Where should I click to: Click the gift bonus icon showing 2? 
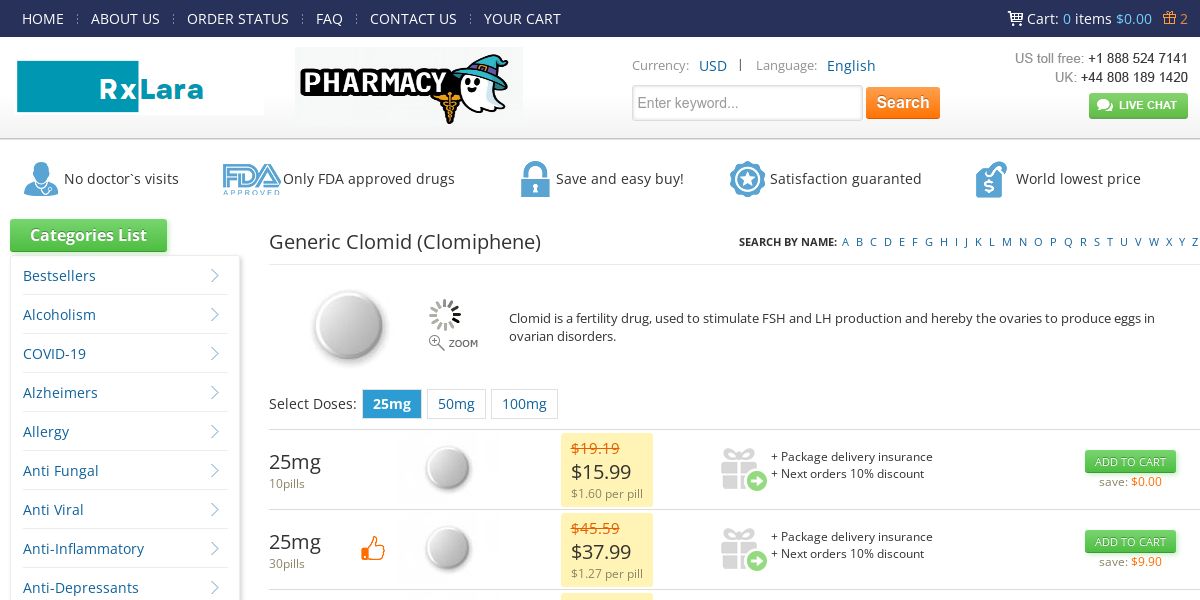1169,18
